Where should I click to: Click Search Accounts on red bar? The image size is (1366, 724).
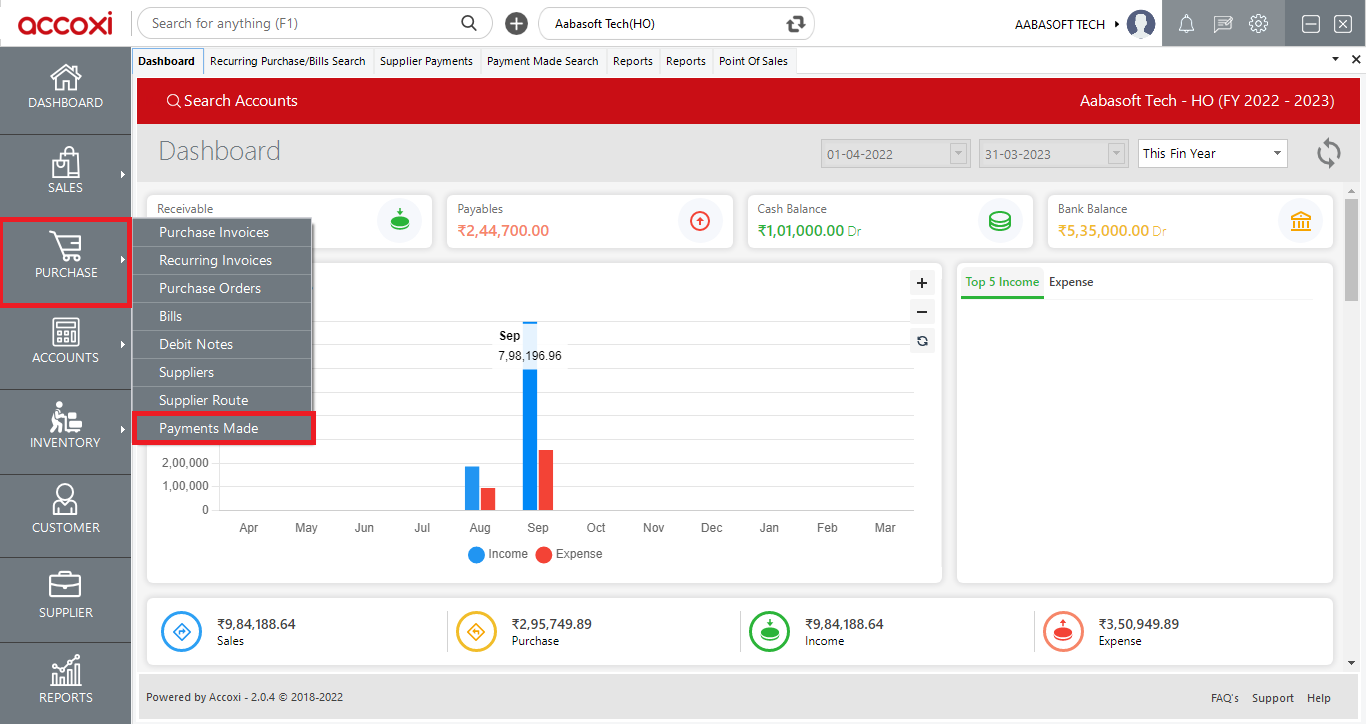pos(232,101)
